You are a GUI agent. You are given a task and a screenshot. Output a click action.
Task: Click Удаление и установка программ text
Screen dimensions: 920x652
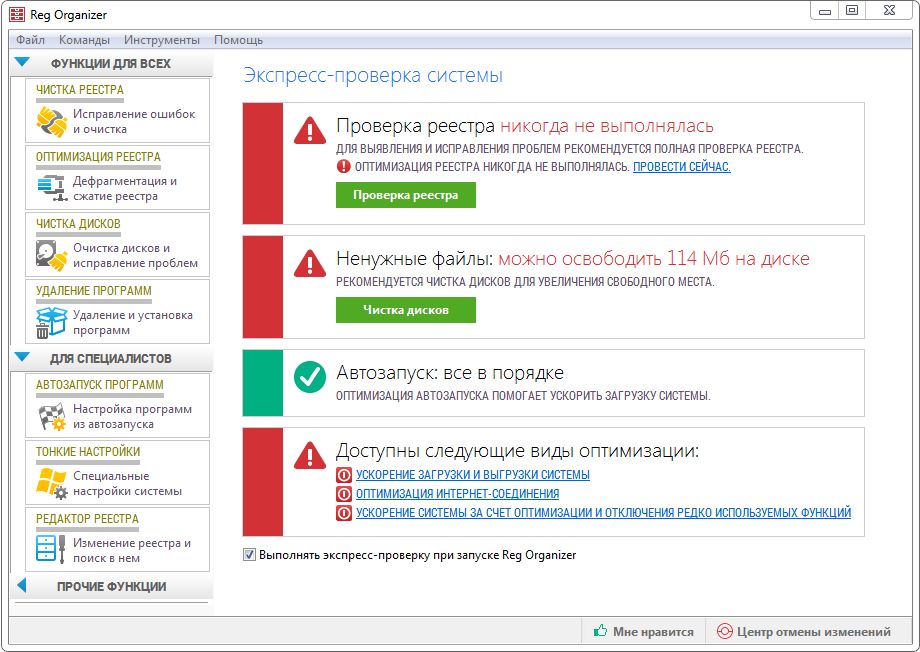point(133,322)
